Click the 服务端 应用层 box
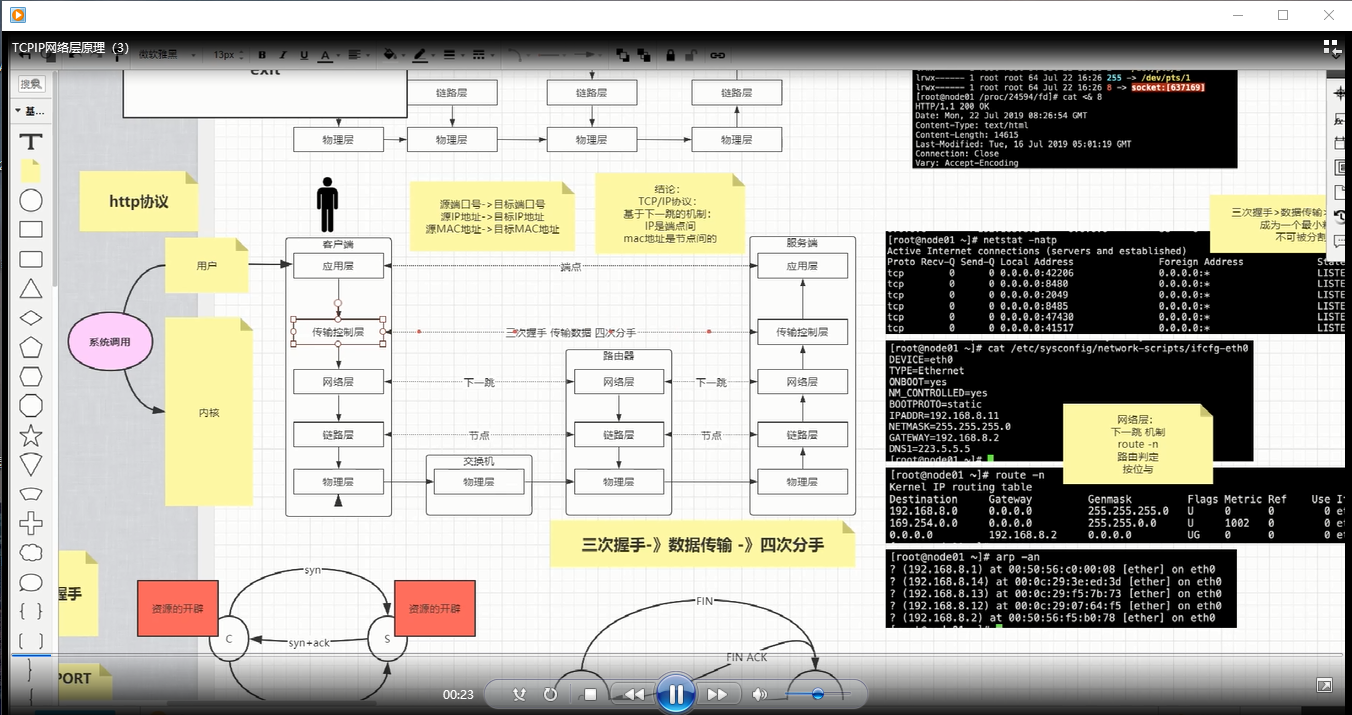 (x=802, y=266)
